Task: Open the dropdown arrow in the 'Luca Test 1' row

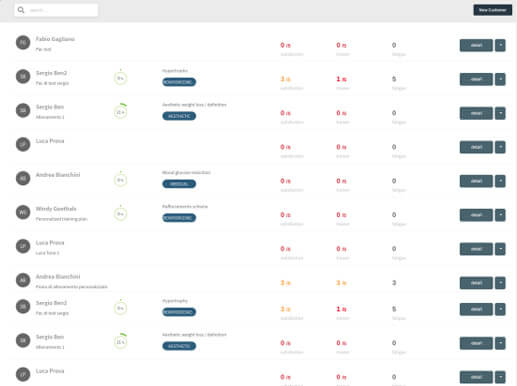Action: [500, 249]
